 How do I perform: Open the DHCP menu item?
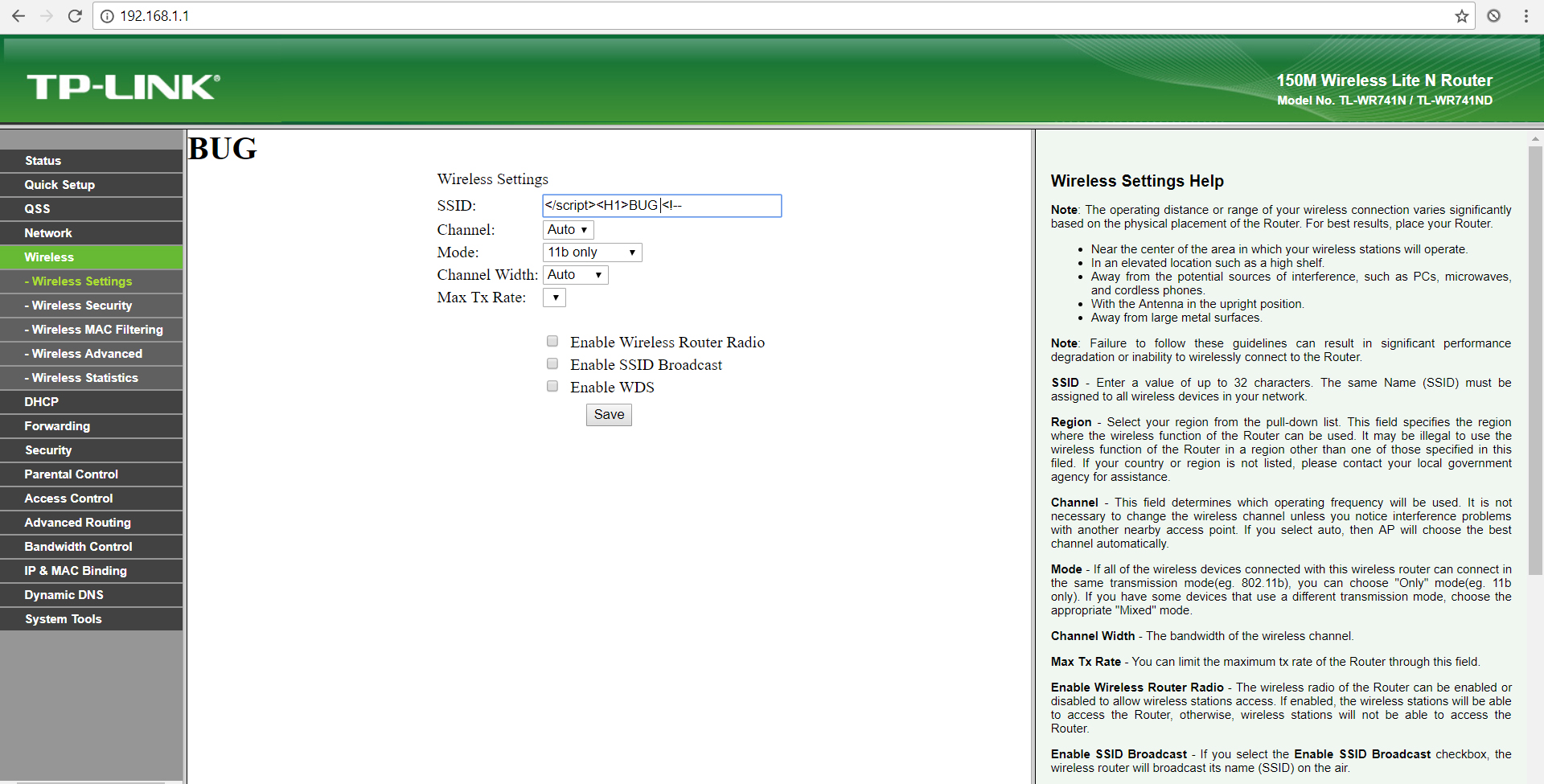pyautogui.click(x=92, y=402)
